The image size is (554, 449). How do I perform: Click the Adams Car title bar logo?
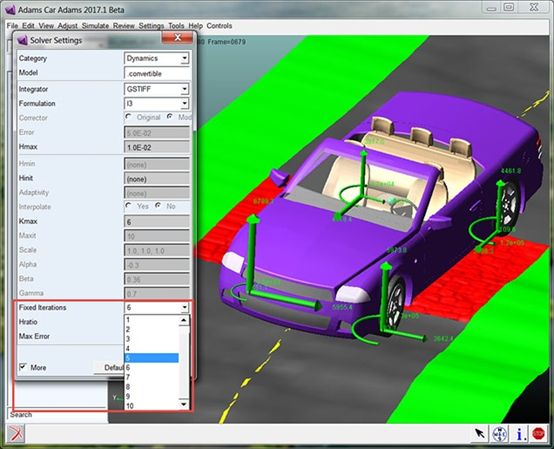coord(10,10)
